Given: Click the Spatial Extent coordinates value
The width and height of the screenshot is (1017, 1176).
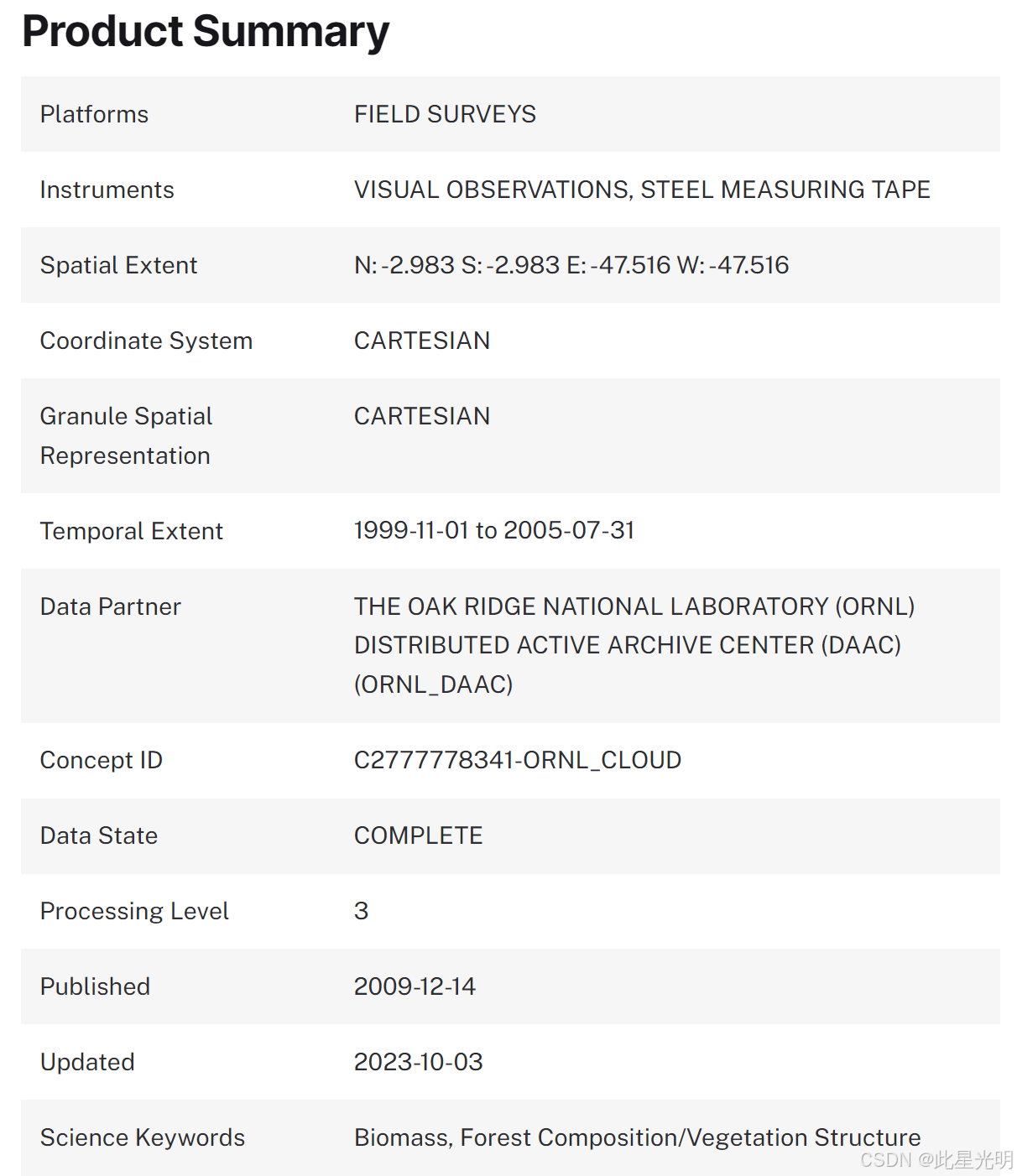Looking at the screenshot, I should point(571,265).
